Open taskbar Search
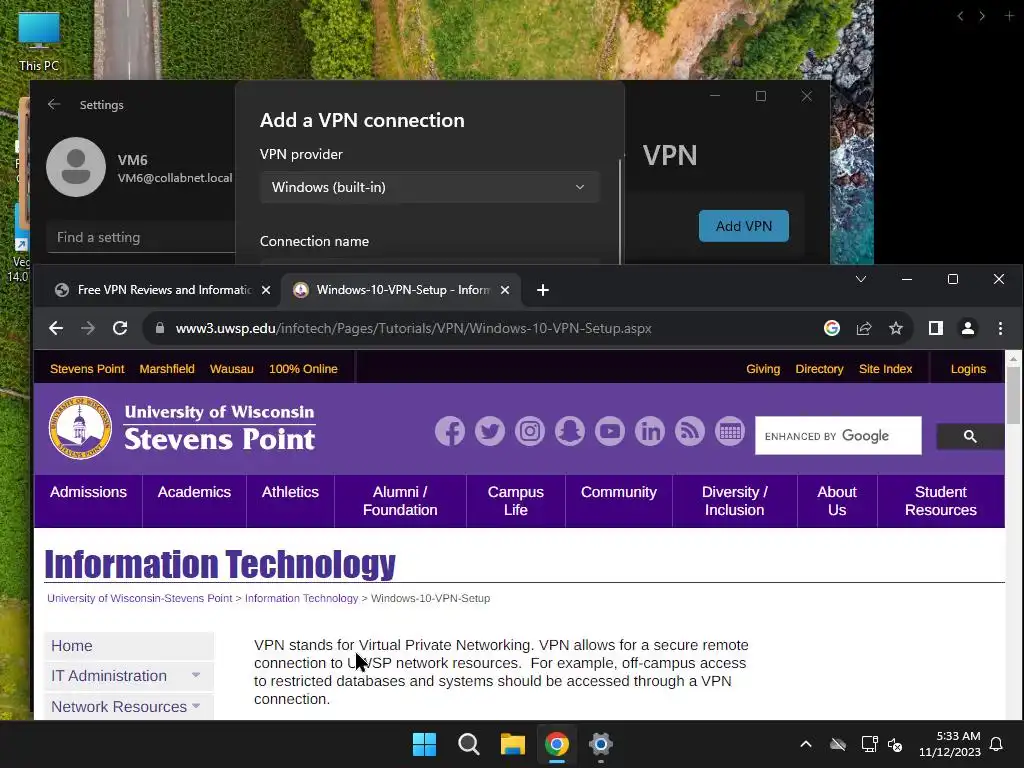Screen dimensions: 1024x768 click(x=468, y=744)
